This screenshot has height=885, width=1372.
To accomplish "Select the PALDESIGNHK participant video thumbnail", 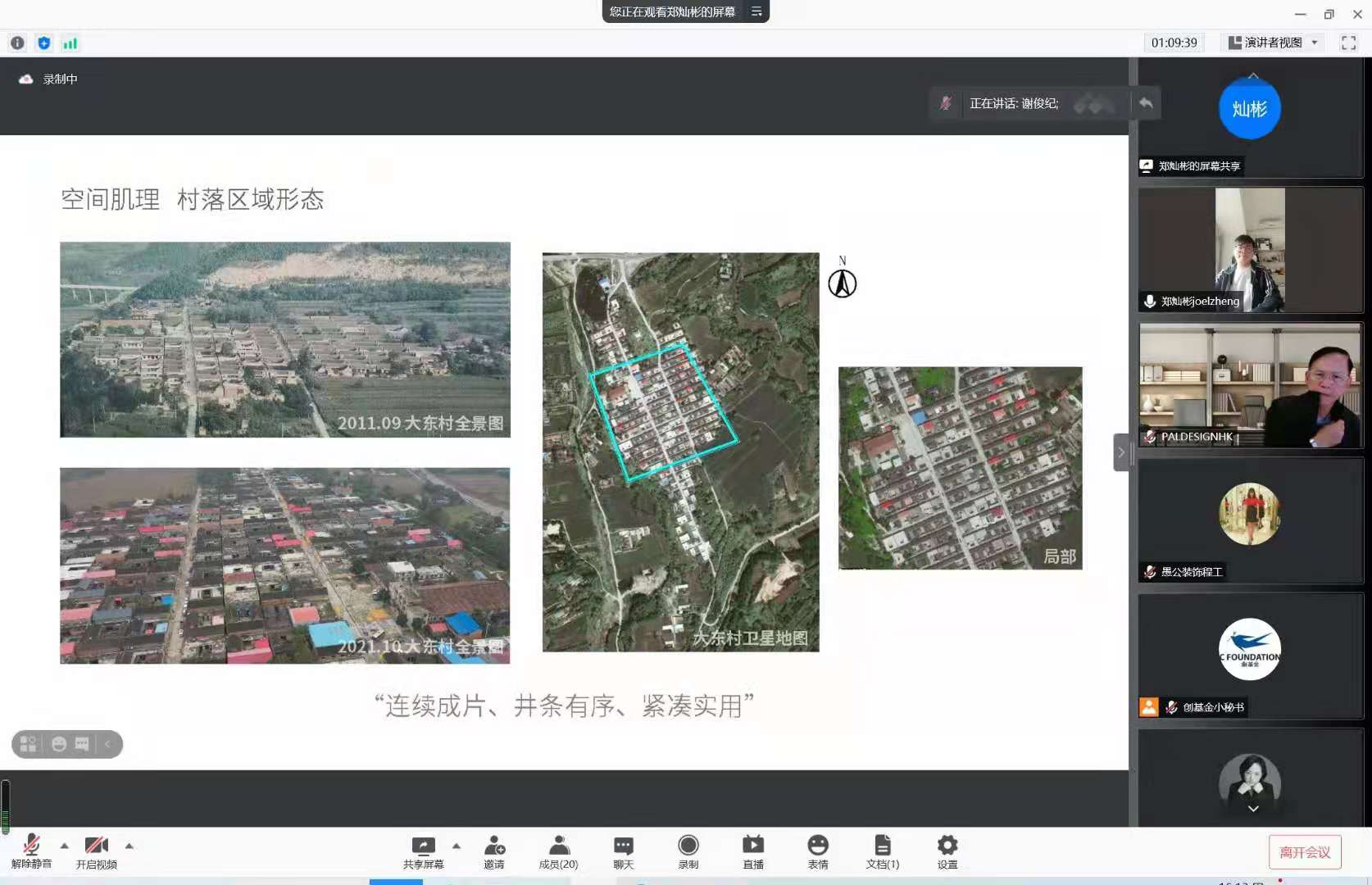I will click(x=1250, y=384).
